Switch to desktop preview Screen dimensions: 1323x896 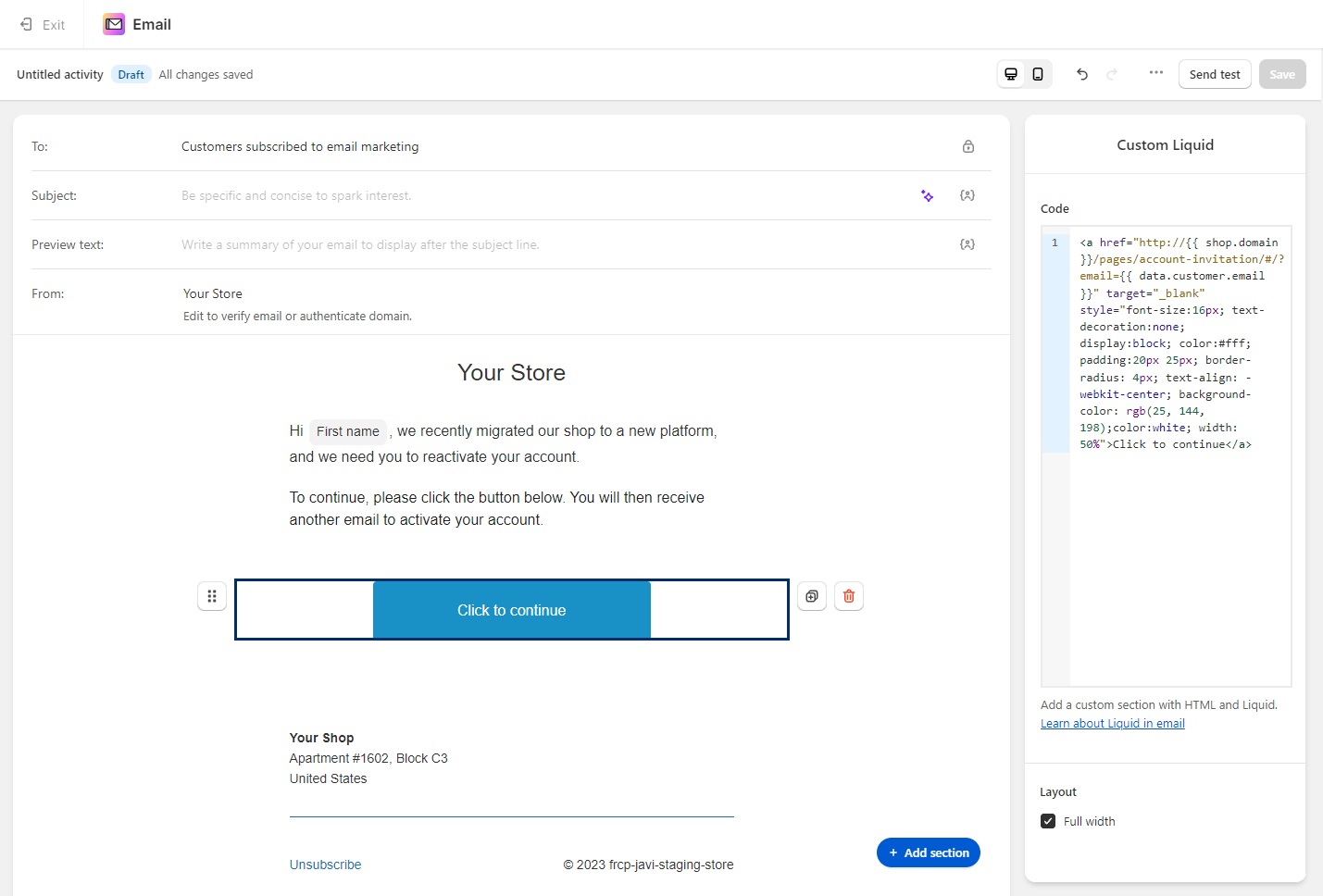point(1010,74)
